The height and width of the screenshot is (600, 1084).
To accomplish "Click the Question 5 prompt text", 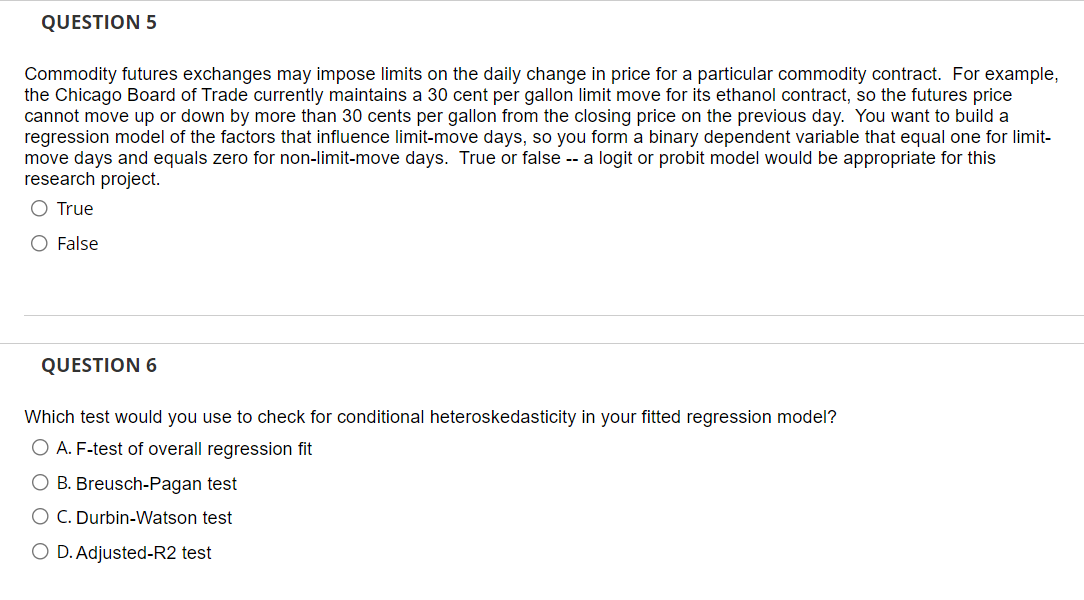I will point(540,125).
